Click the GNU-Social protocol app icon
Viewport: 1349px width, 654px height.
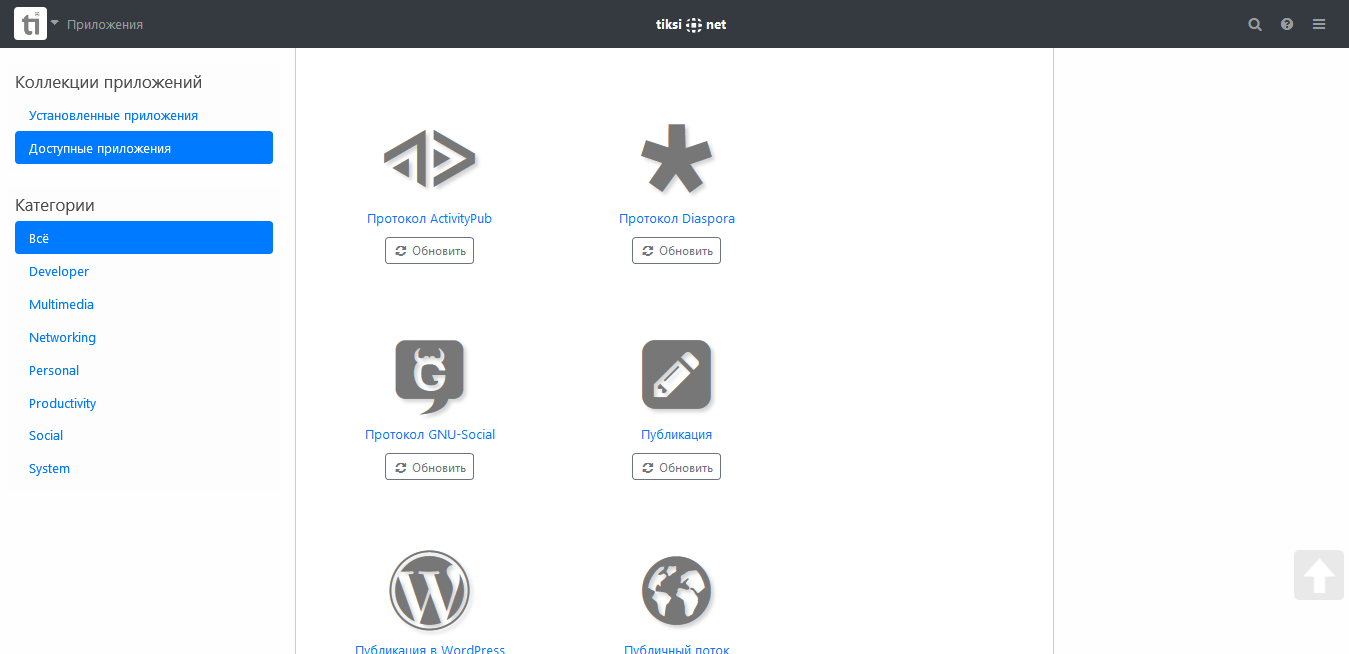point(429,377)
